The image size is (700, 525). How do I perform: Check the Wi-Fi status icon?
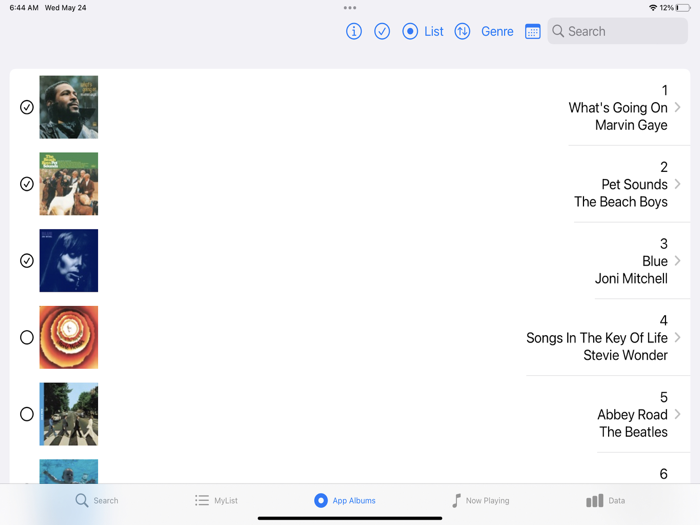pyautogui.click(x=653, y=8)
